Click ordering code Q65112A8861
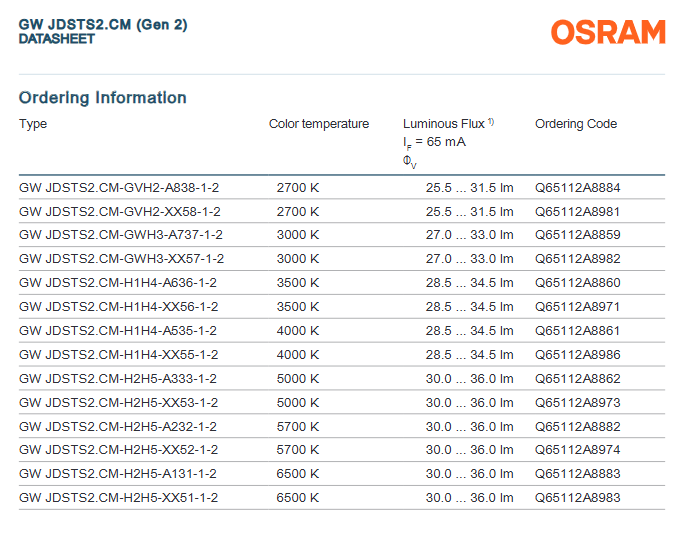Image resolution: width=681 pixels, height=537 pixels. pos(577,331)
